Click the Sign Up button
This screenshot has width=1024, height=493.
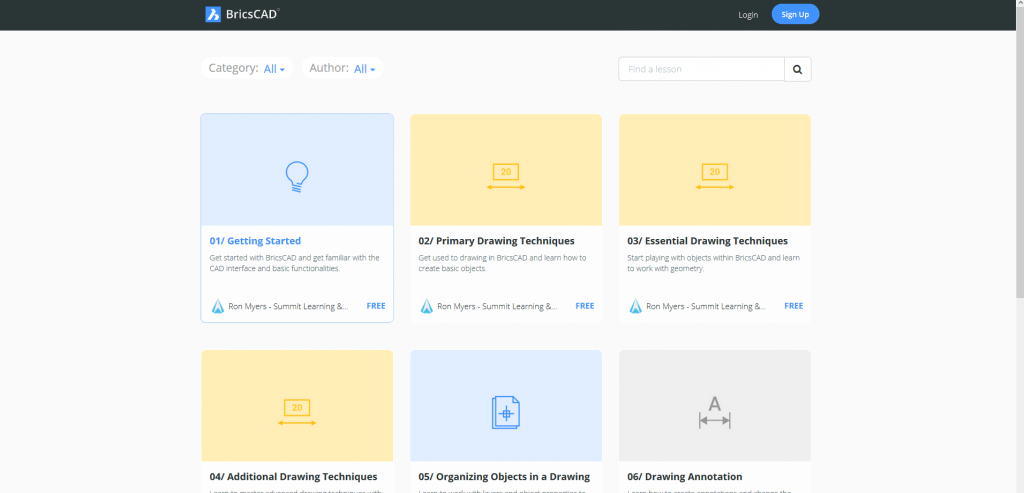click(795, 14)
